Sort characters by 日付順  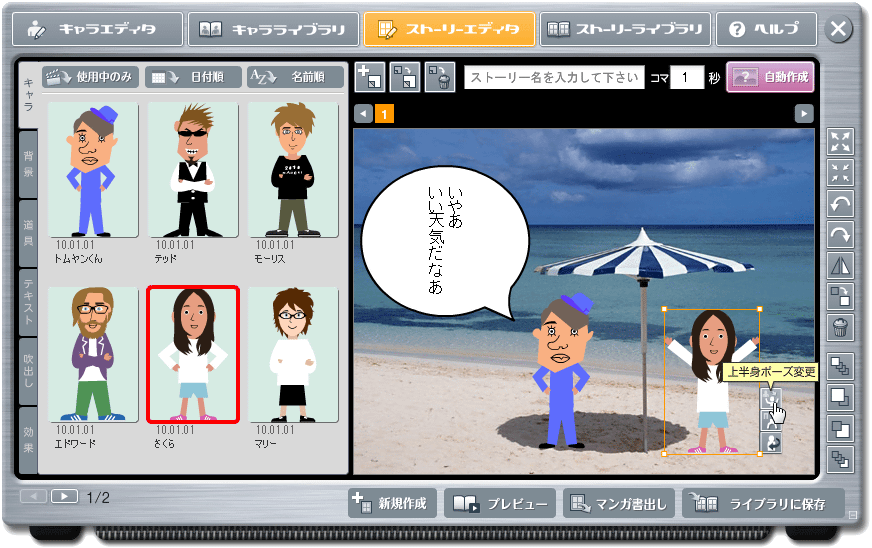[x=192, y=77]
